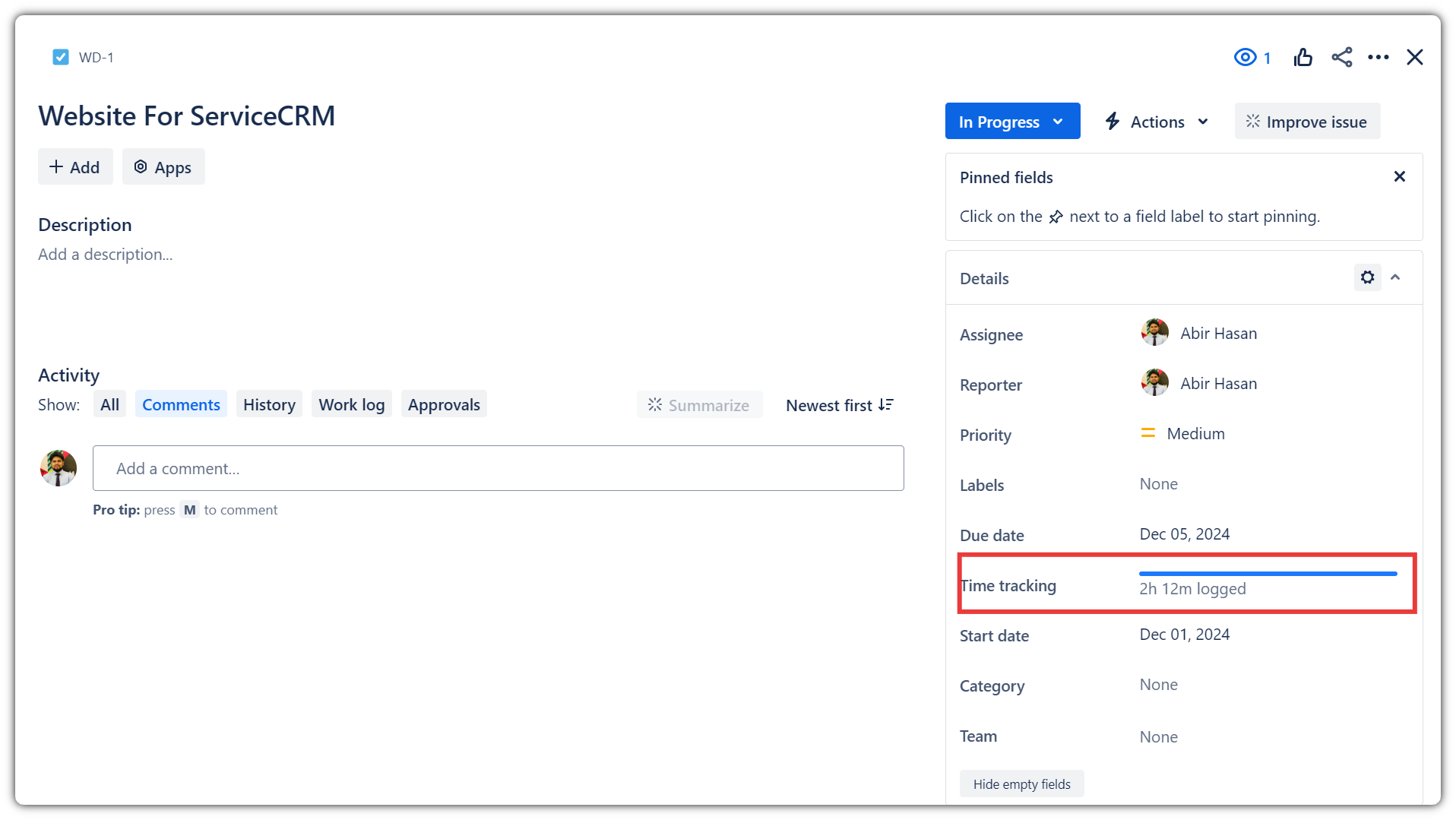Open the In Progress status dropdown

(x=1012, y=122)
